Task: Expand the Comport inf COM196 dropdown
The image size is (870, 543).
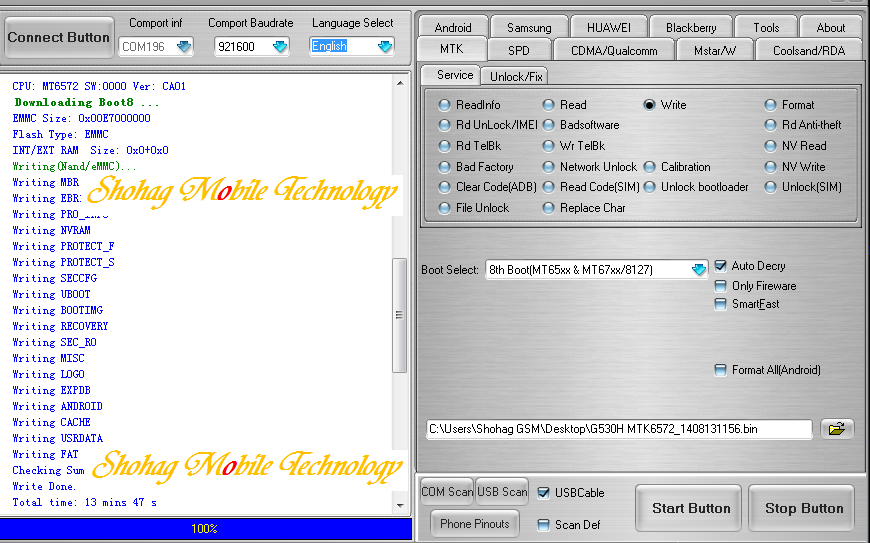Action: coord(184,47)
